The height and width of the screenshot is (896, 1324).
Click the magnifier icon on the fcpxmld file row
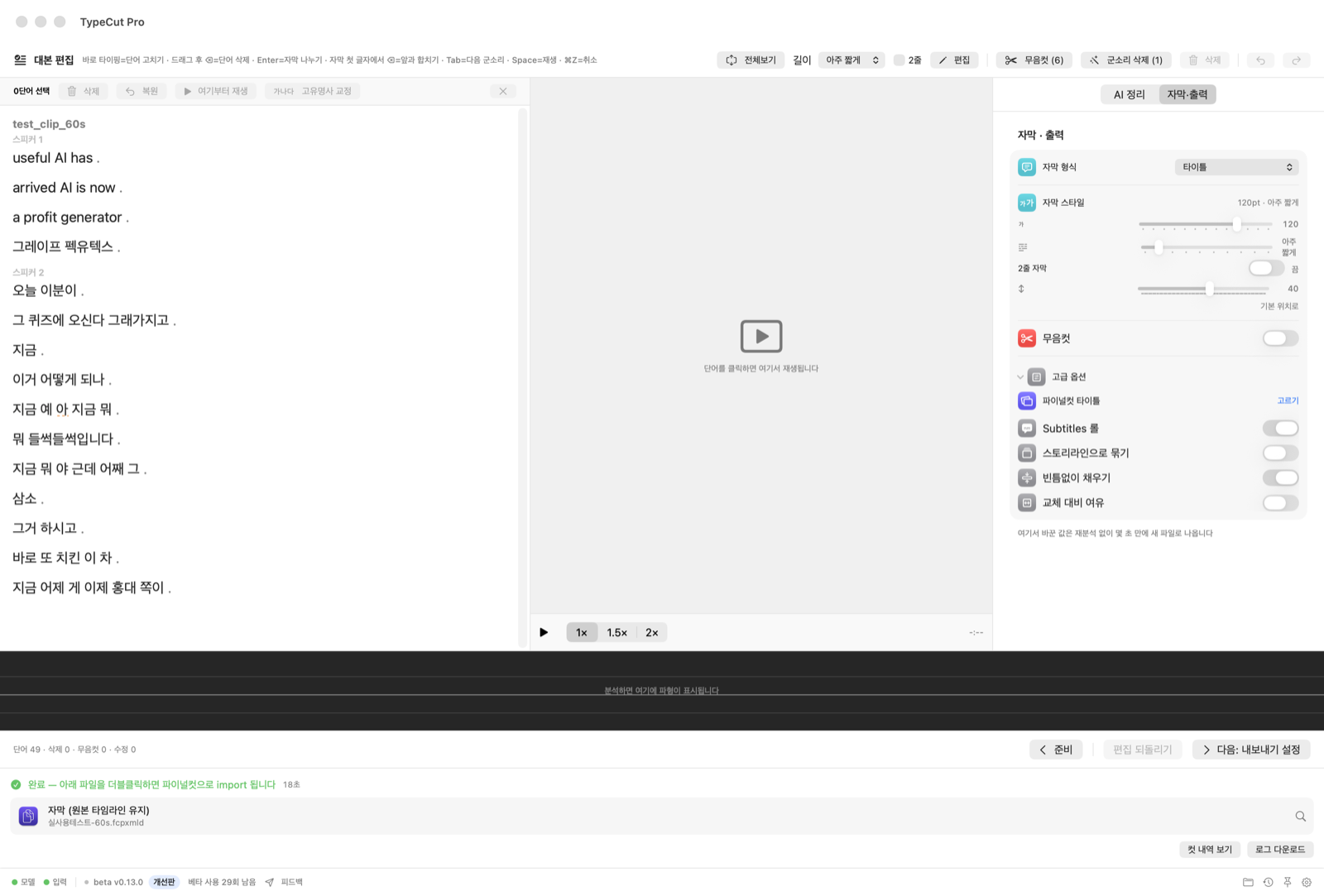[1300, 817]
